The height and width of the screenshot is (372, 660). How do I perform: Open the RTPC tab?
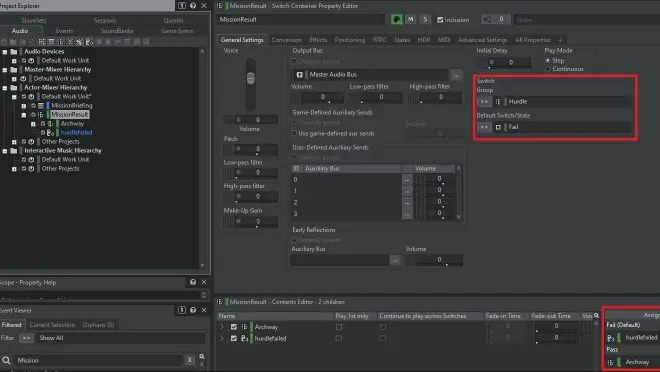(379, 40)
